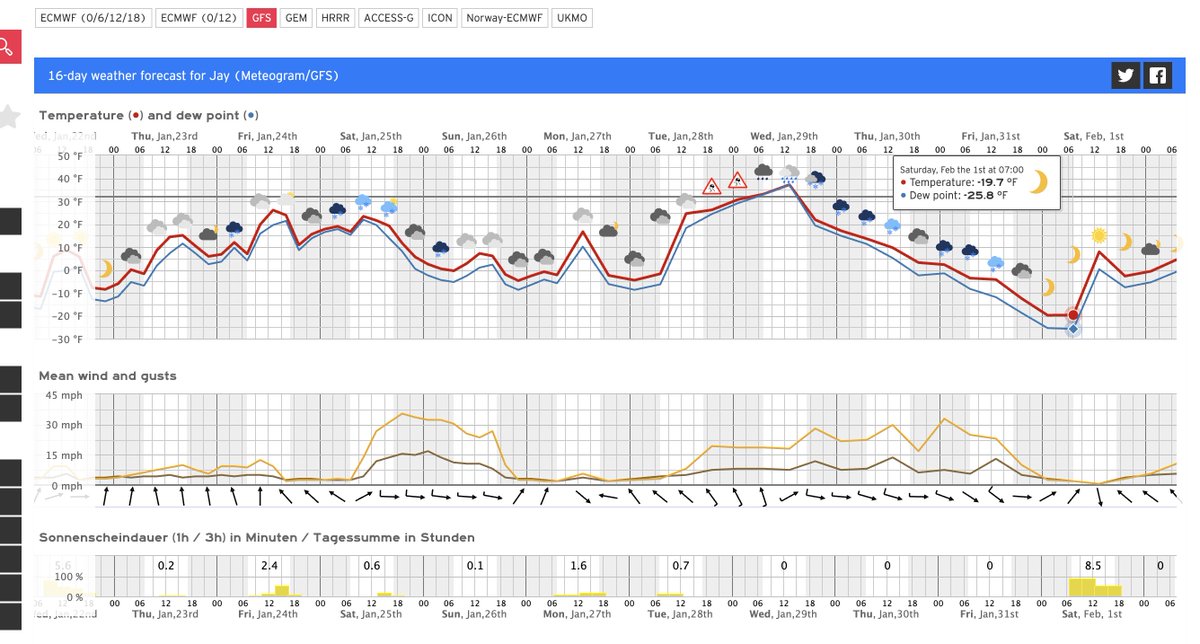Switch to the ECMWF (0/12) model tab
Image resolution: width=1200 pixels, height=644 pixels.
point(199,18)
